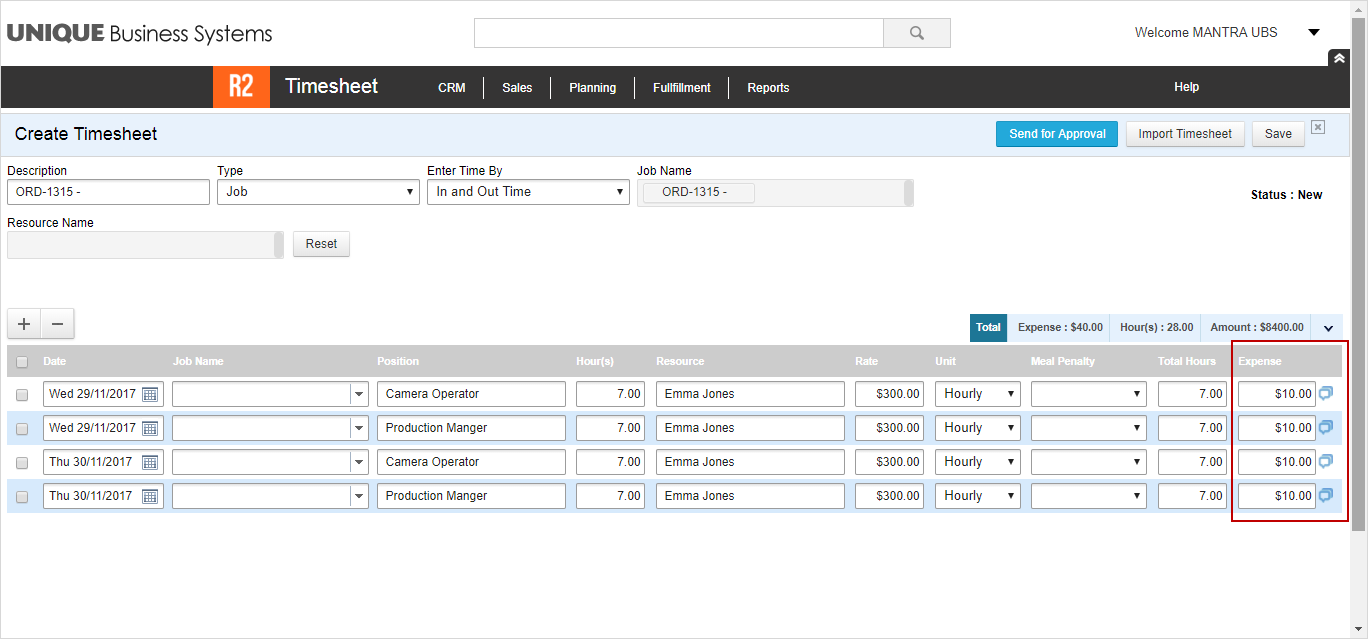
Task: Open calendar picker in last timesheet row
Action: (x=150, y=496)
